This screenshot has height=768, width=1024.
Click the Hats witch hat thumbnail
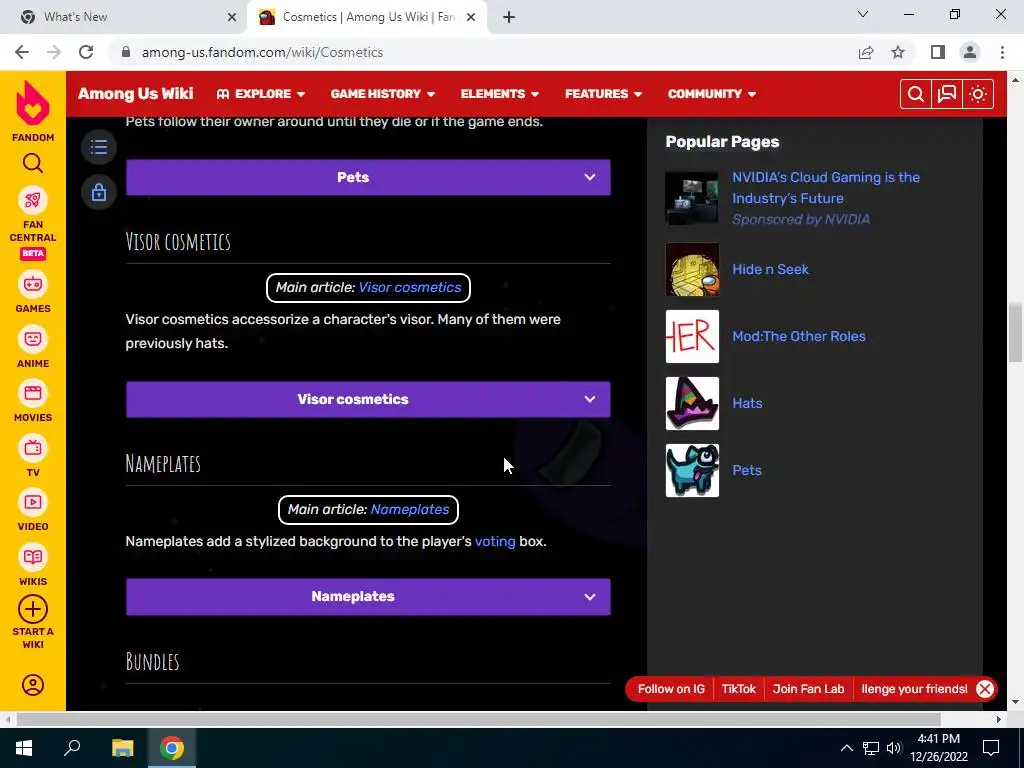[x=692, y=404]
